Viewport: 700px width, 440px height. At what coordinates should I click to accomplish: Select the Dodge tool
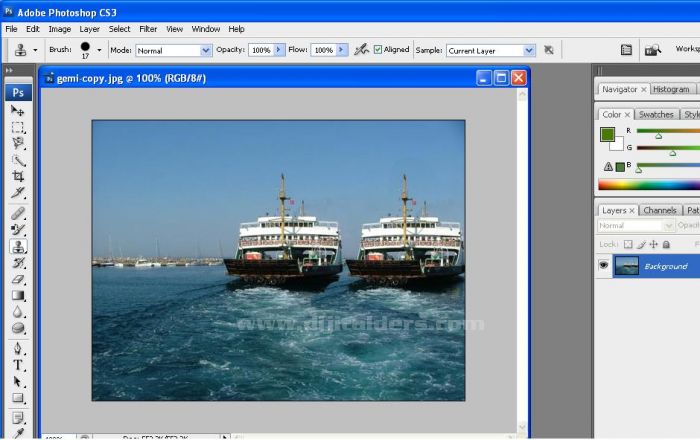pyautogui.click(x=18, y=328)
